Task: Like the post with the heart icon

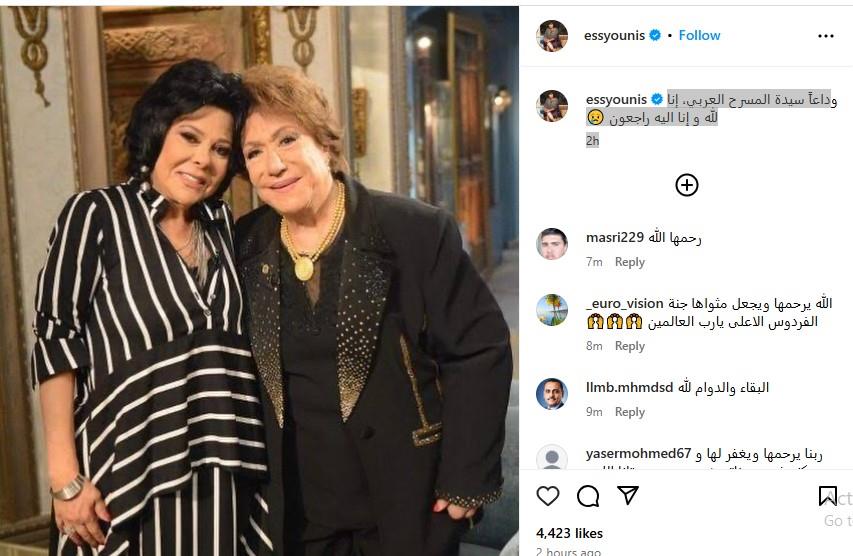Action: (548, 496)
